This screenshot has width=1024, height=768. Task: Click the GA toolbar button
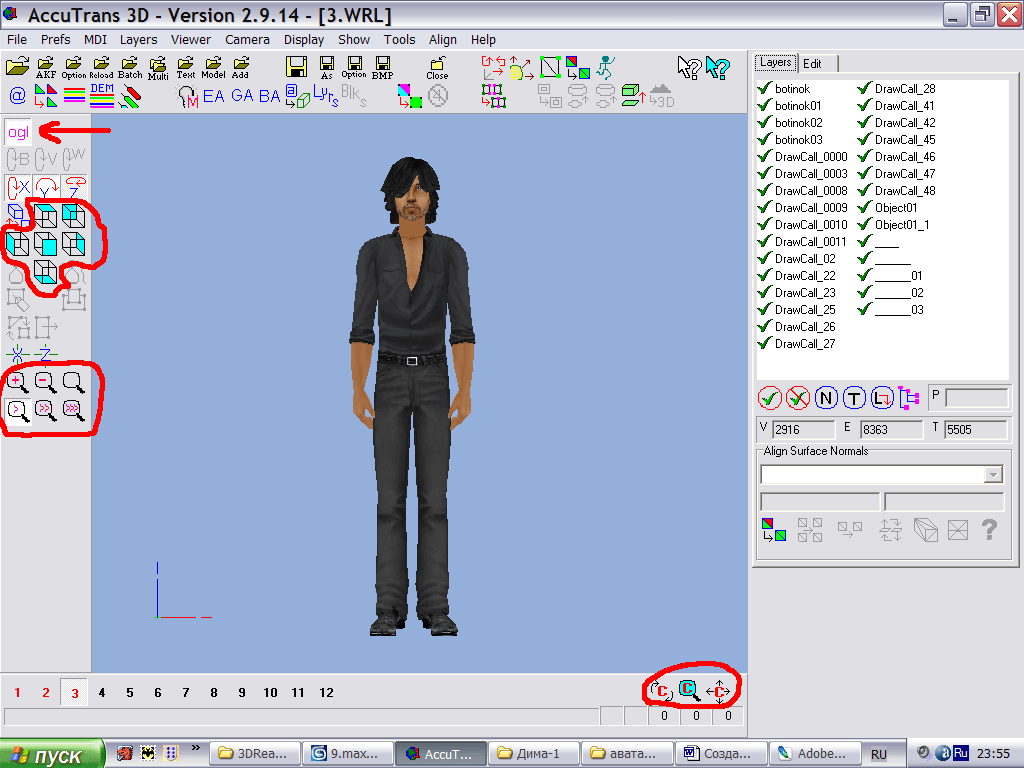tap(242, 96)
